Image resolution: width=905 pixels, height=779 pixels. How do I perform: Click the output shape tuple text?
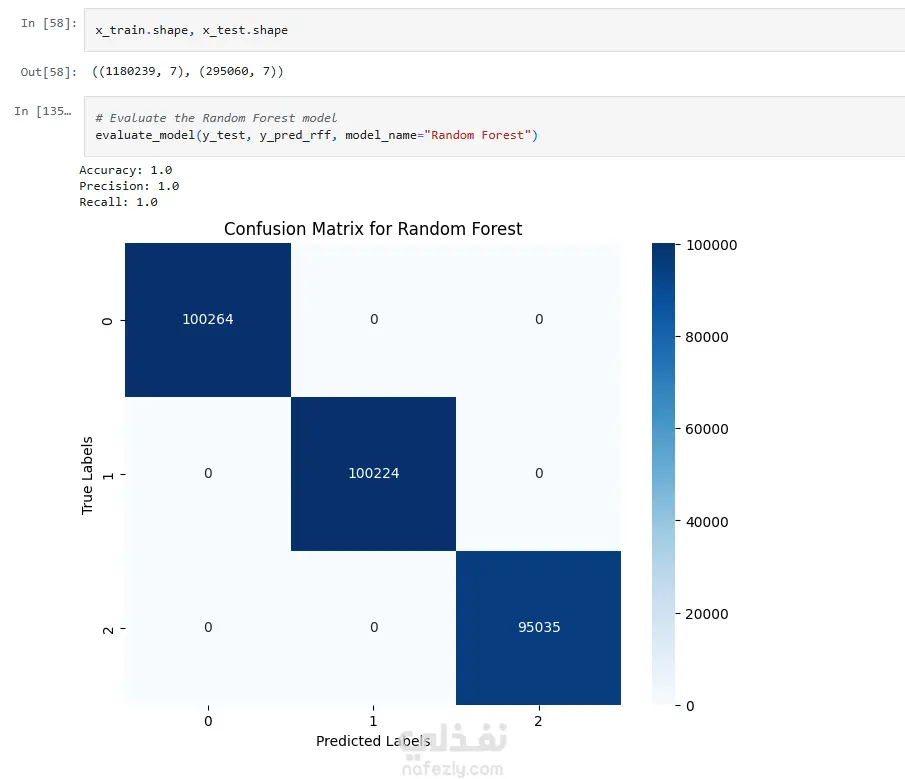click(x=188, y=72)
